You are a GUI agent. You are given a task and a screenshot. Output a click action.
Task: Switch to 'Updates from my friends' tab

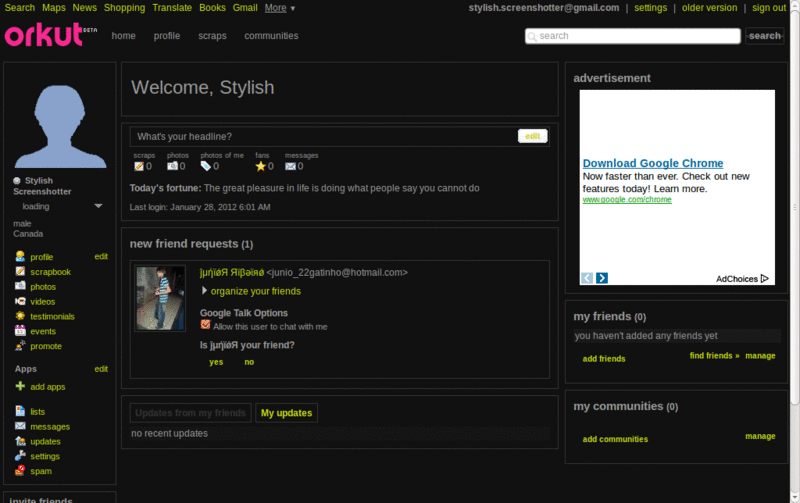tap(190, 413)
